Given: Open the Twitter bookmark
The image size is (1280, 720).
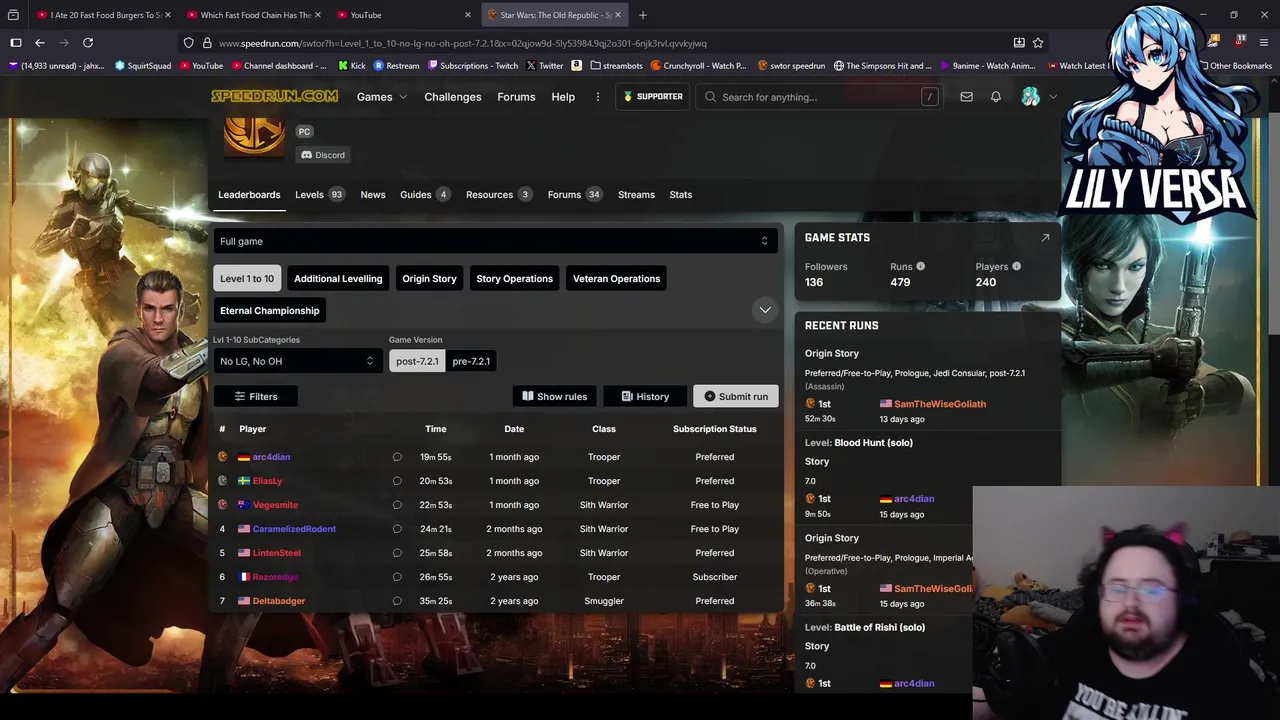Looking at the screenshot, I should click(x=544, y=66).
